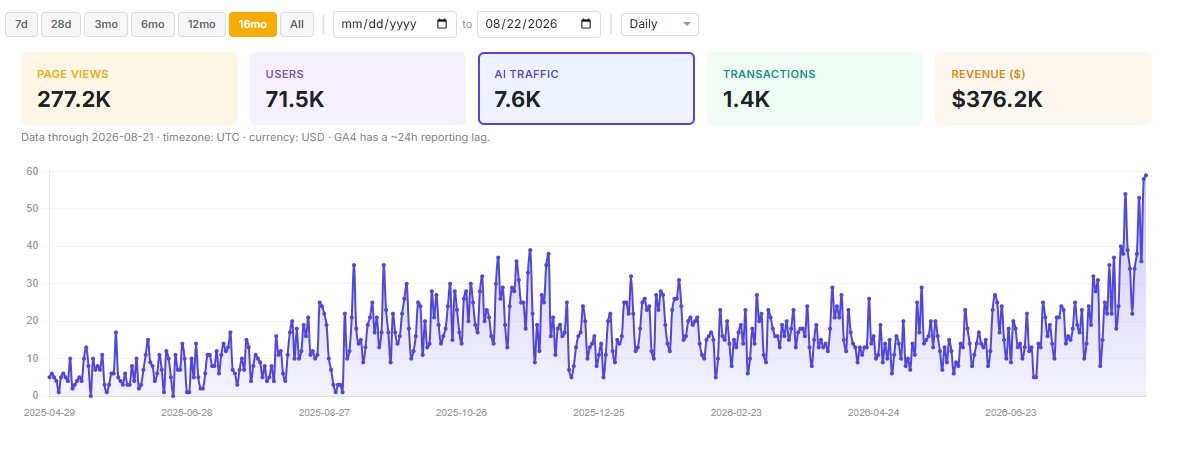Image resolution: width=1179 pixels, height=451 pixels.
Task: Show All time data
Action: pyautogui.click(x=297, y=24)
